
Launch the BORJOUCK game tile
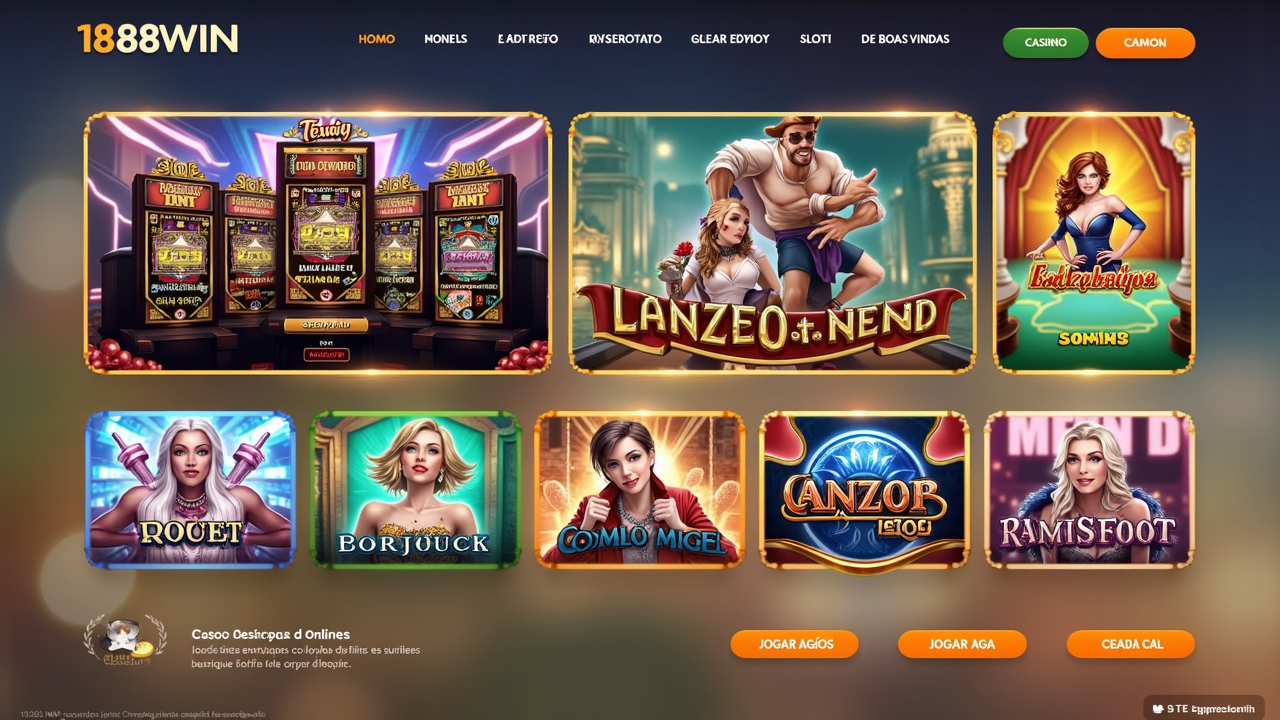pyautogui.click(x=415, y=489)
